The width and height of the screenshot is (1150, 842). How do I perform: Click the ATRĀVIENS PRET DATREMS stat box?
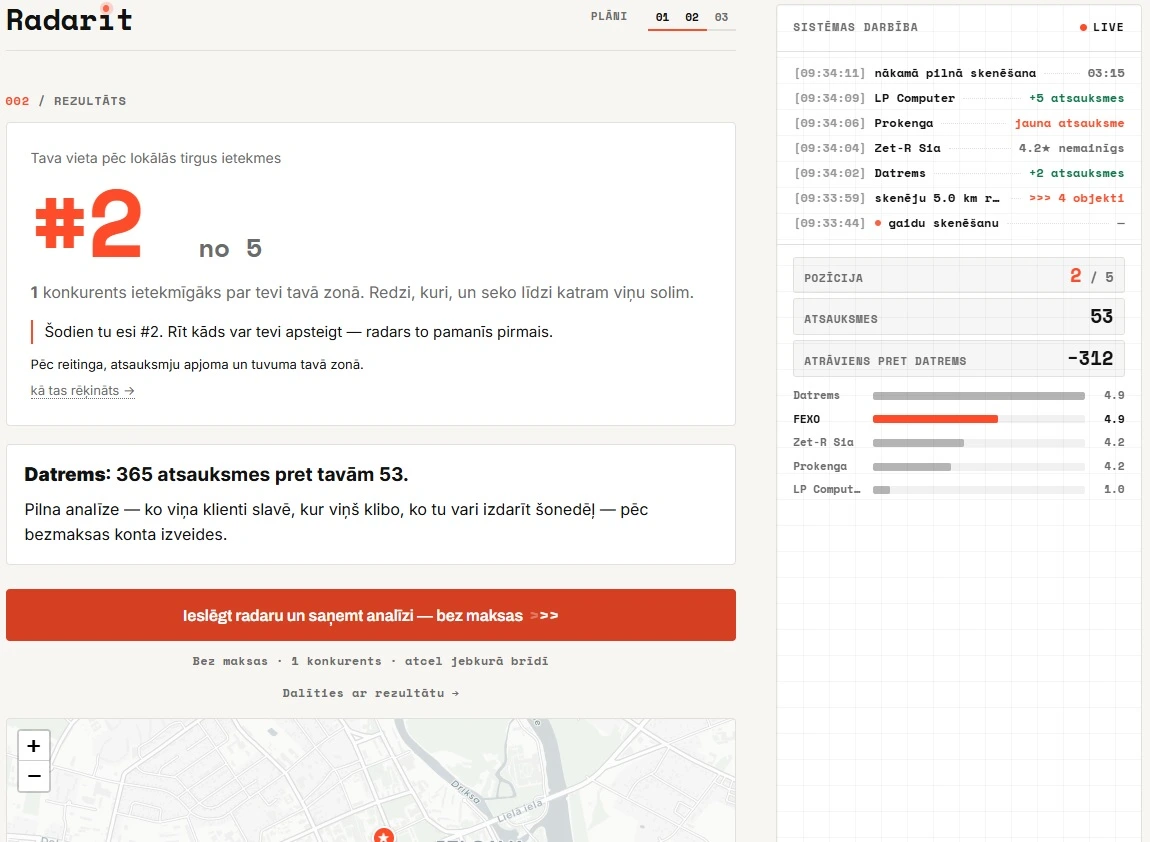coord(959,359)
